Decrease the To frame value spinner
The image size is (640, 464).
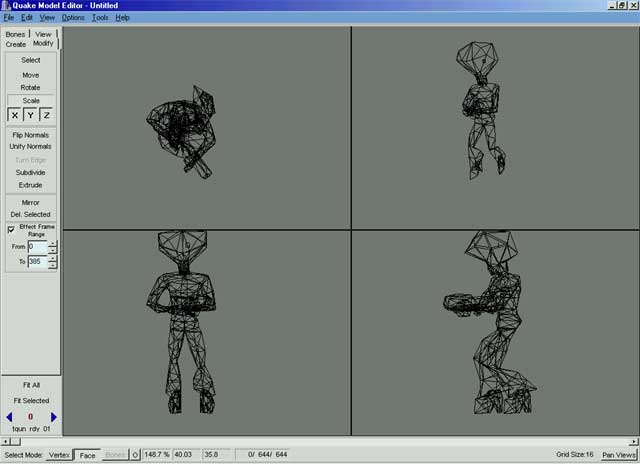[53, 265]
